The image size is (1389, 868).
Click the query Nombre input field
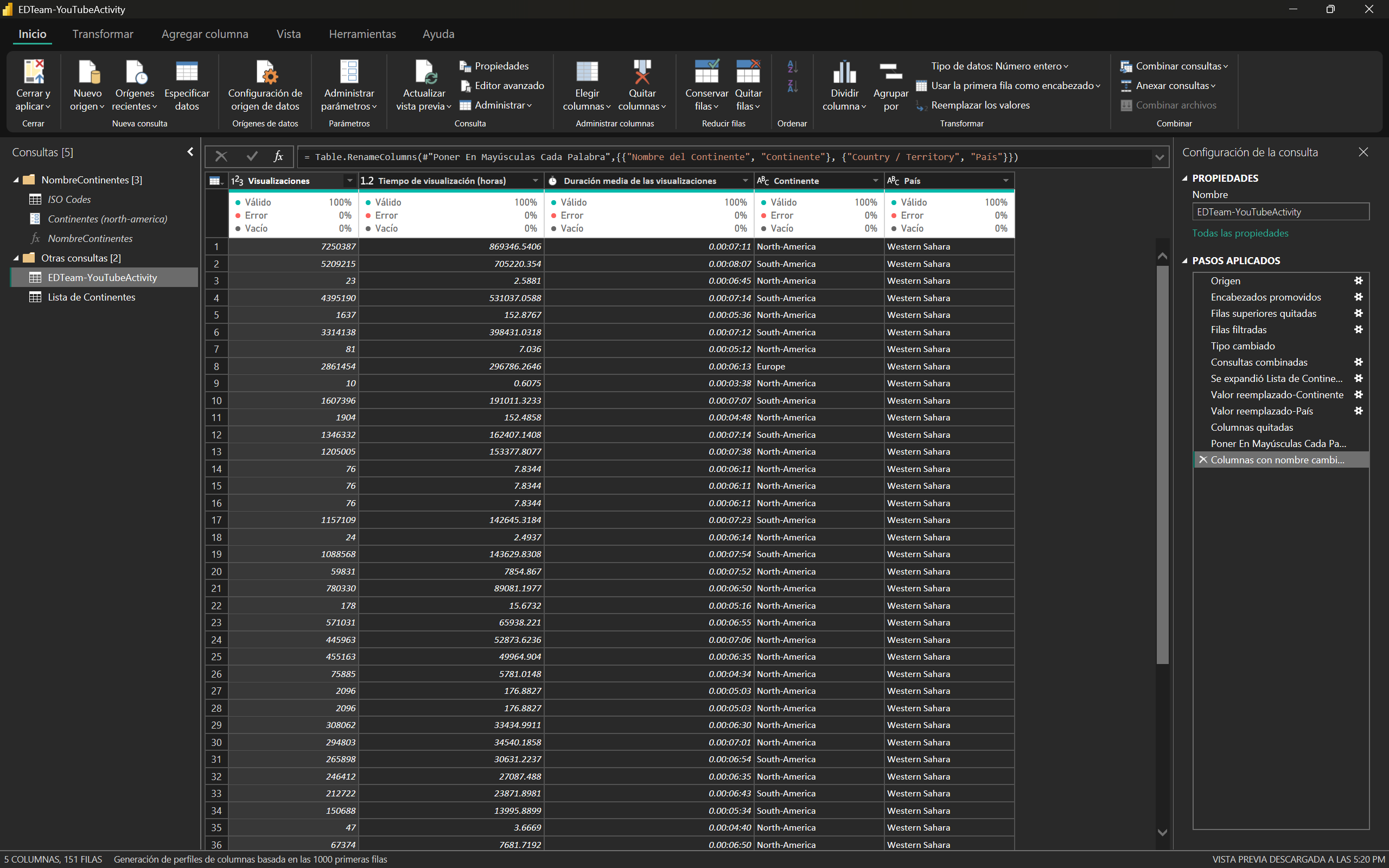coord(1280,212)
